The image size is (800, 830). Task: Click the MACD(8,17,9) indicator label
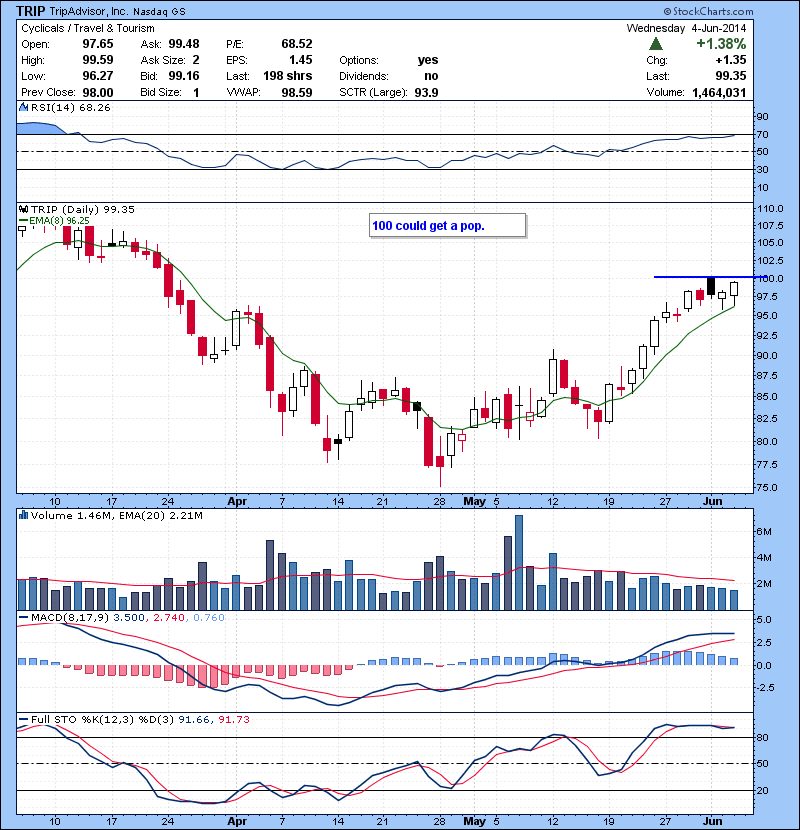[70, 618]
